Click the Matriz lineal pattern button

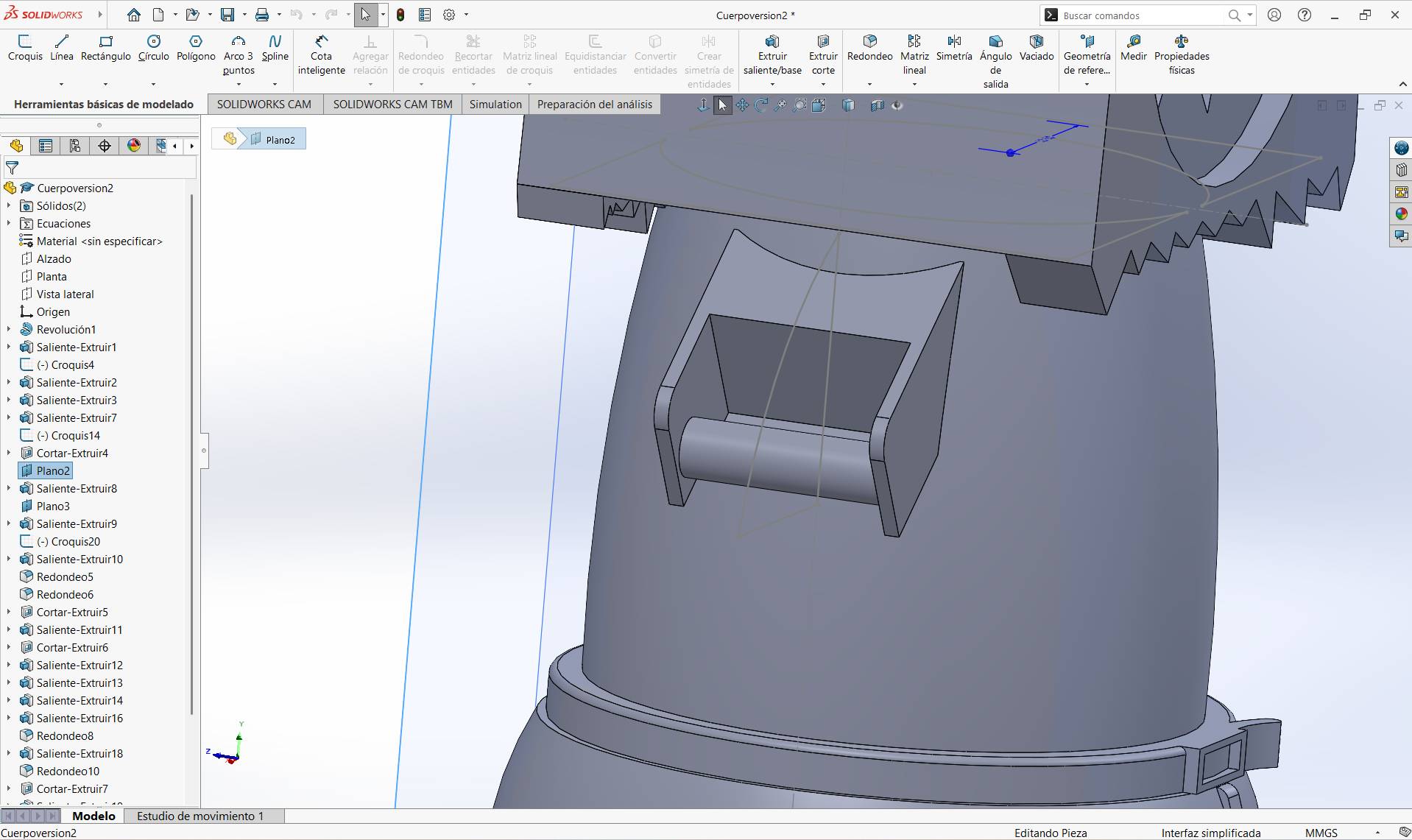pos(914,55)
